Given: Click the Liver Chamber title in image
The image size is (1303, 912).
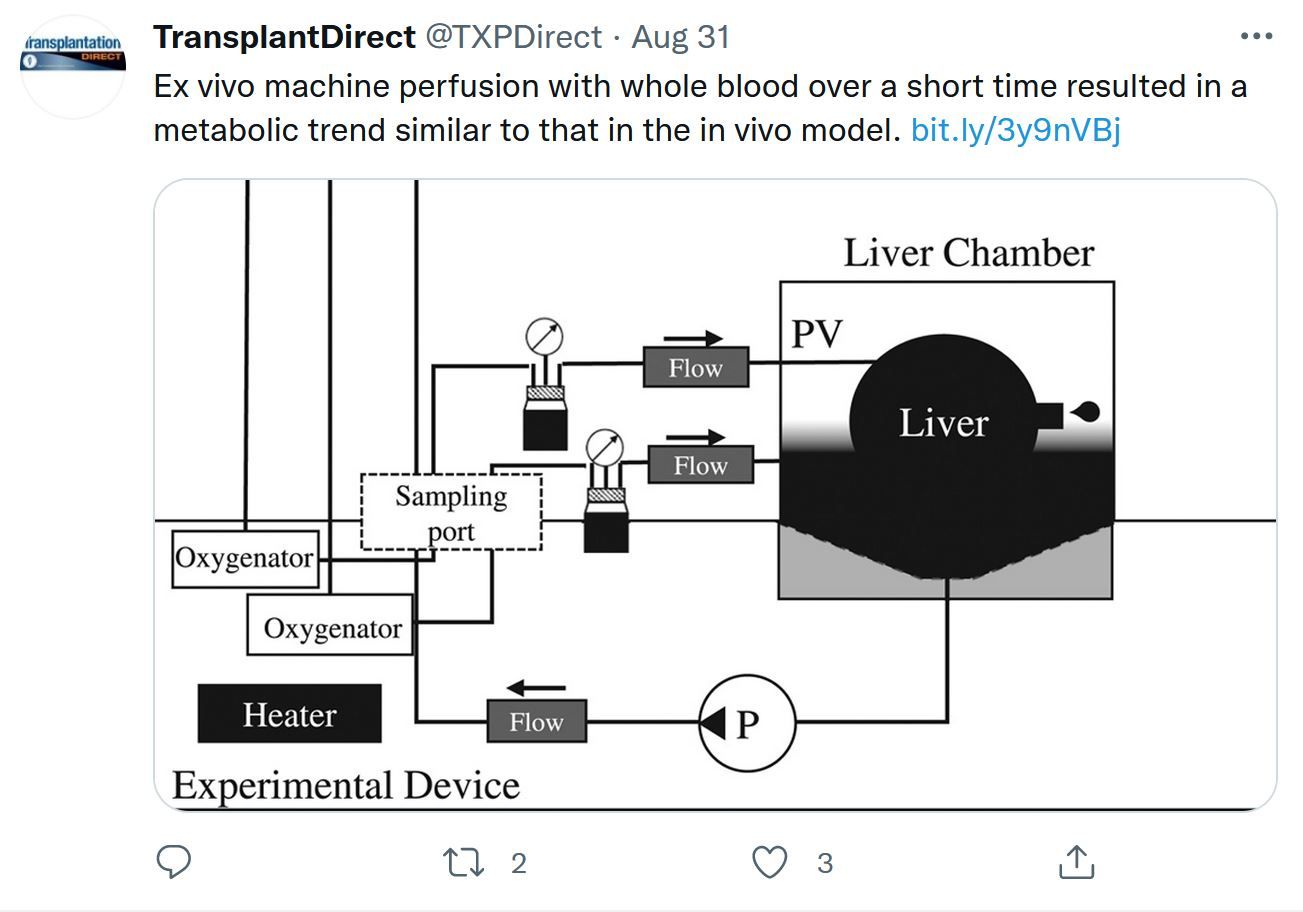Looking at the screenshot, I should point(969,252).
